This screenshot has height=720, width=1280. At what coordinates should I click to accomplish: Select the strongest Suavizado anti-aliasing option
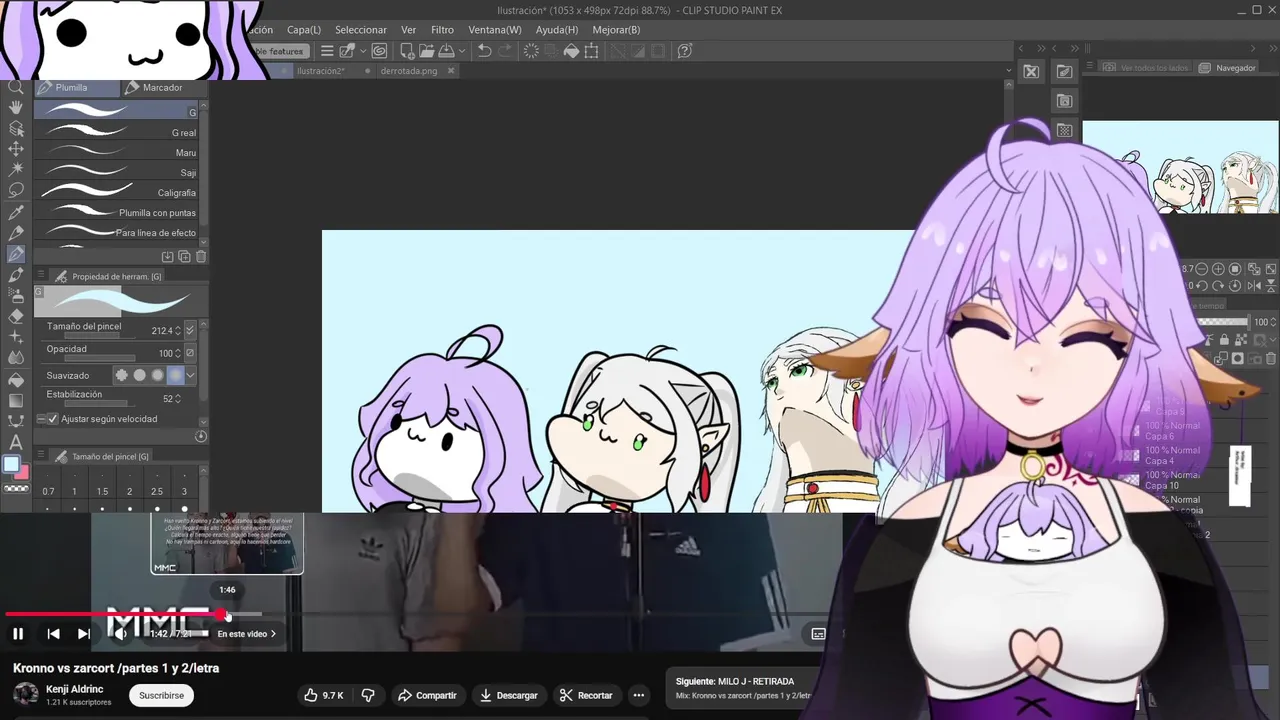(x=176, y=376)
